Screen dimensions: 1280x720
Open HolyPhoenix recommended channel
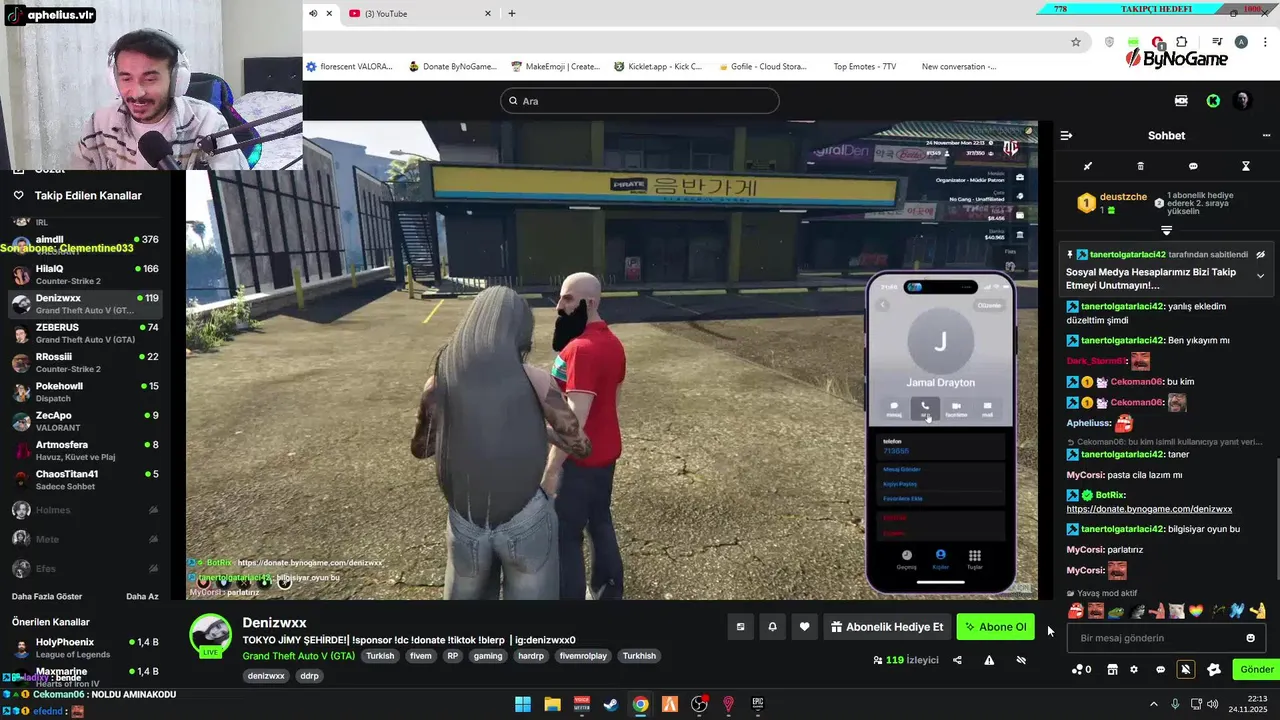pyautogui.click(x=85, y=647)
